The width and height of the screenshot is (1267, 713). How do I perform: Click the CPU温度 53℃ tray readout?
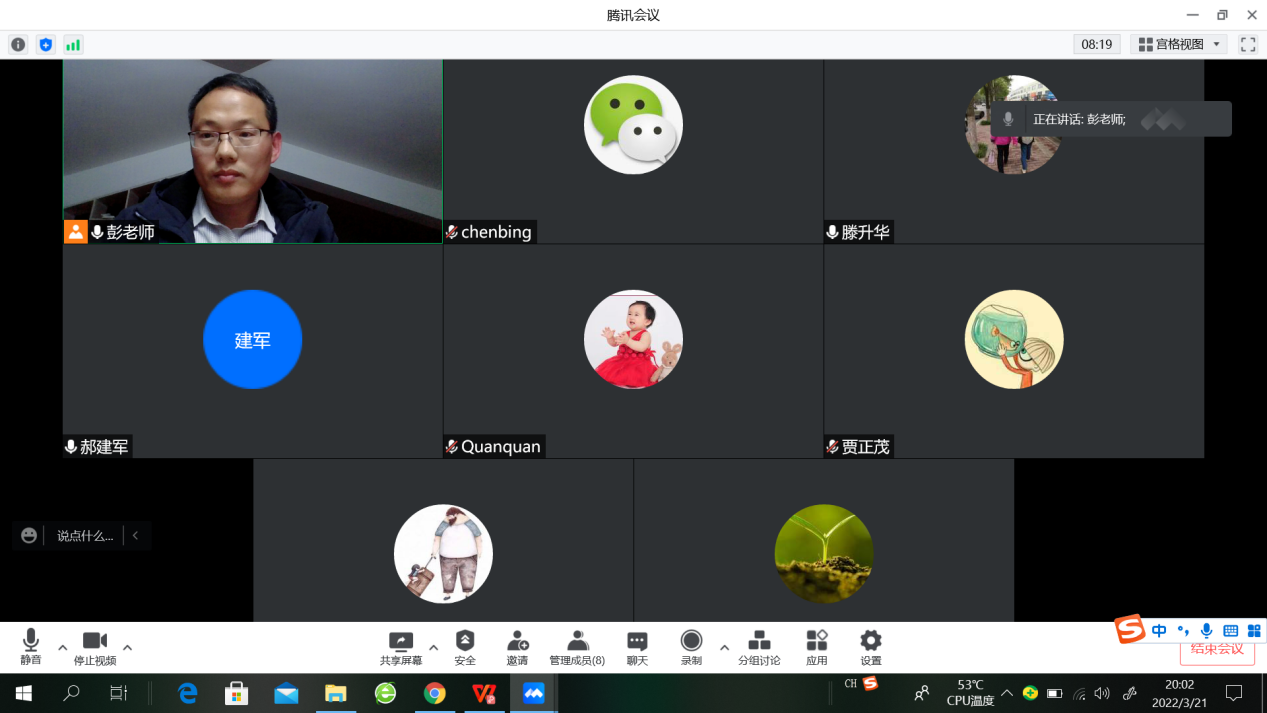point(970,693)
